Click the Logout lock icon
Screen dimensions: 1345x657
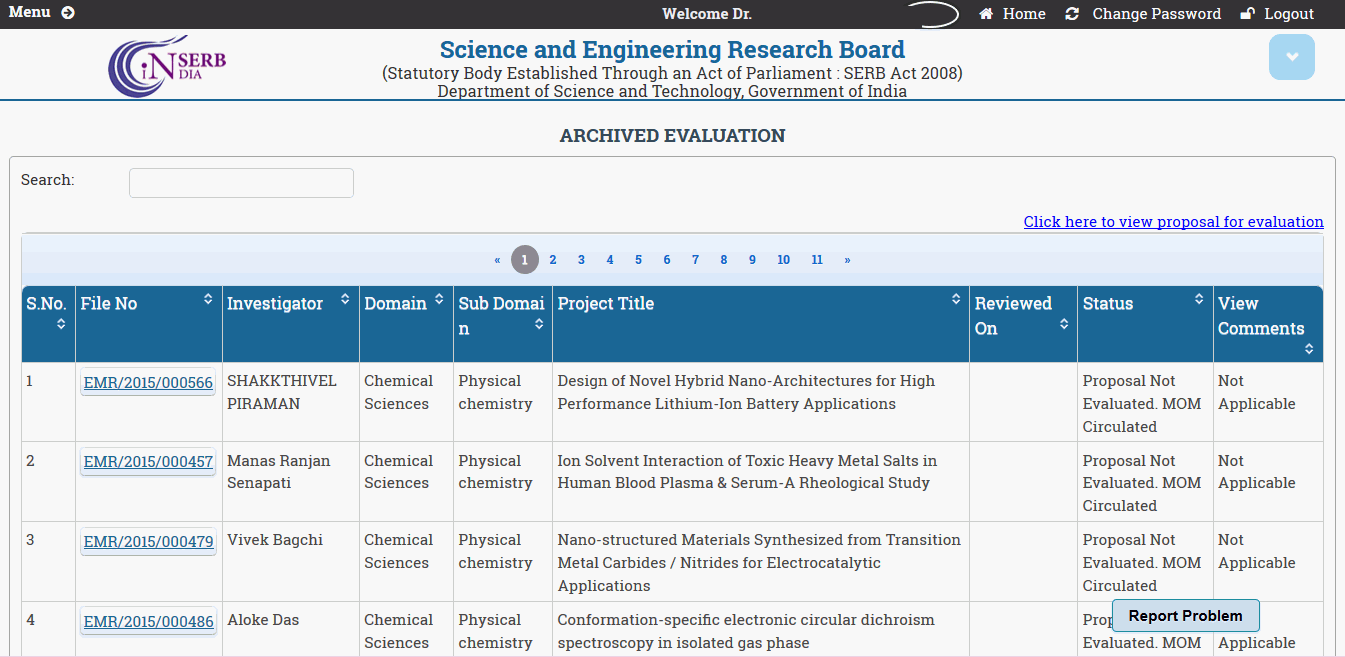tap(1247, 14)
